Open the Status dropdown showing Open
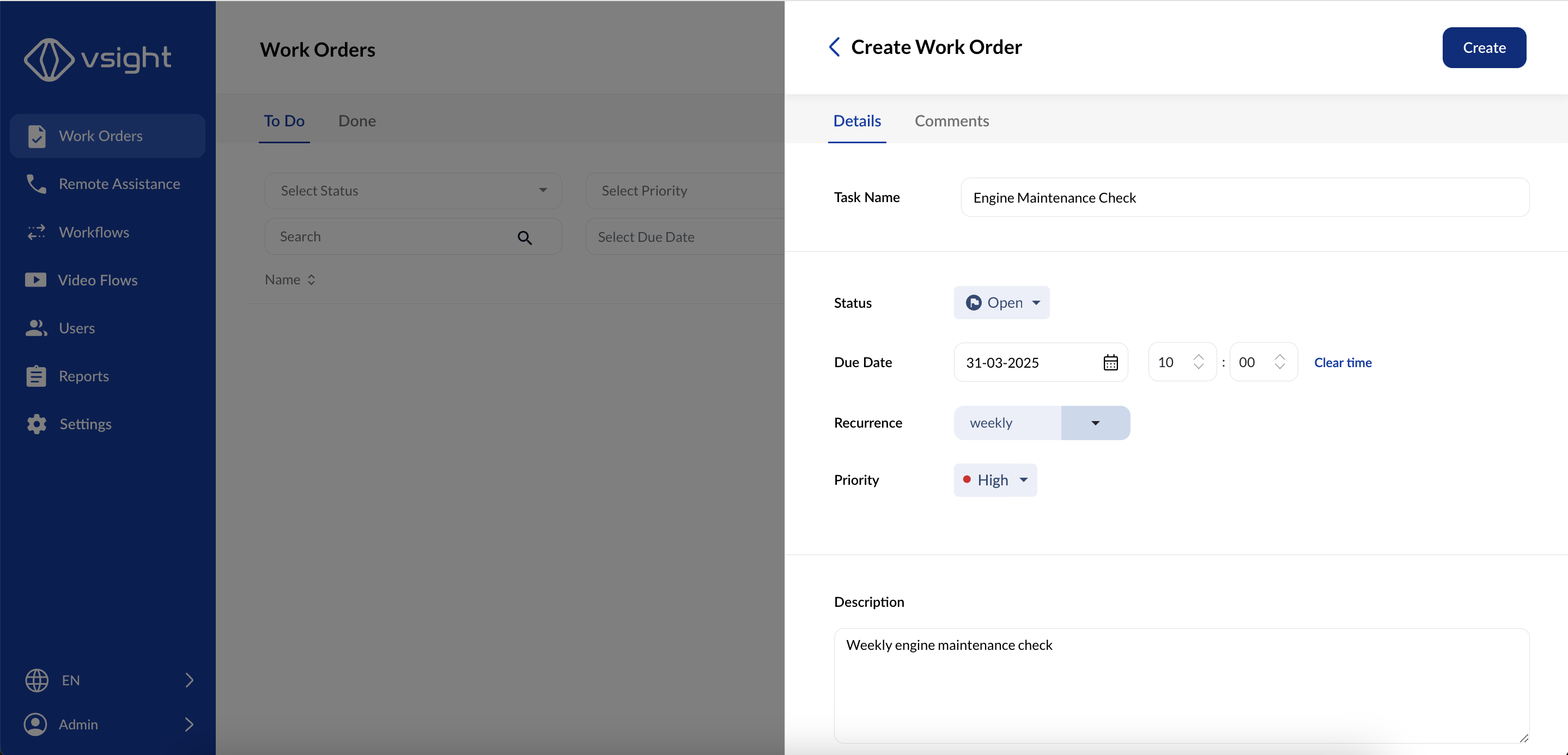Viewport: 1568px width, 755px height. pyautogui.click(x=1001, y=302)
